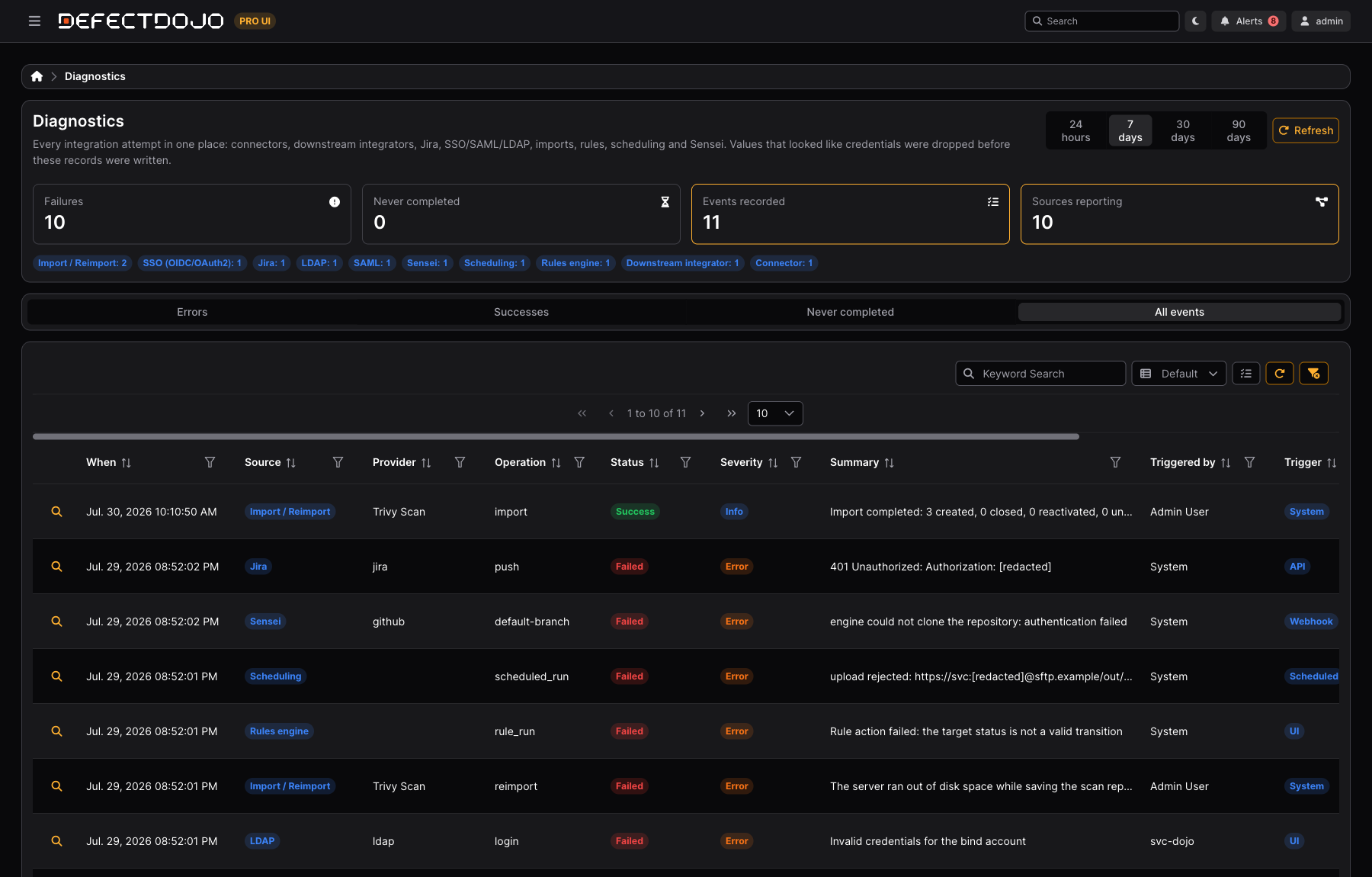1372x877 pixels.
Task: Sort by the When column
Action: (x=126, y=463)
